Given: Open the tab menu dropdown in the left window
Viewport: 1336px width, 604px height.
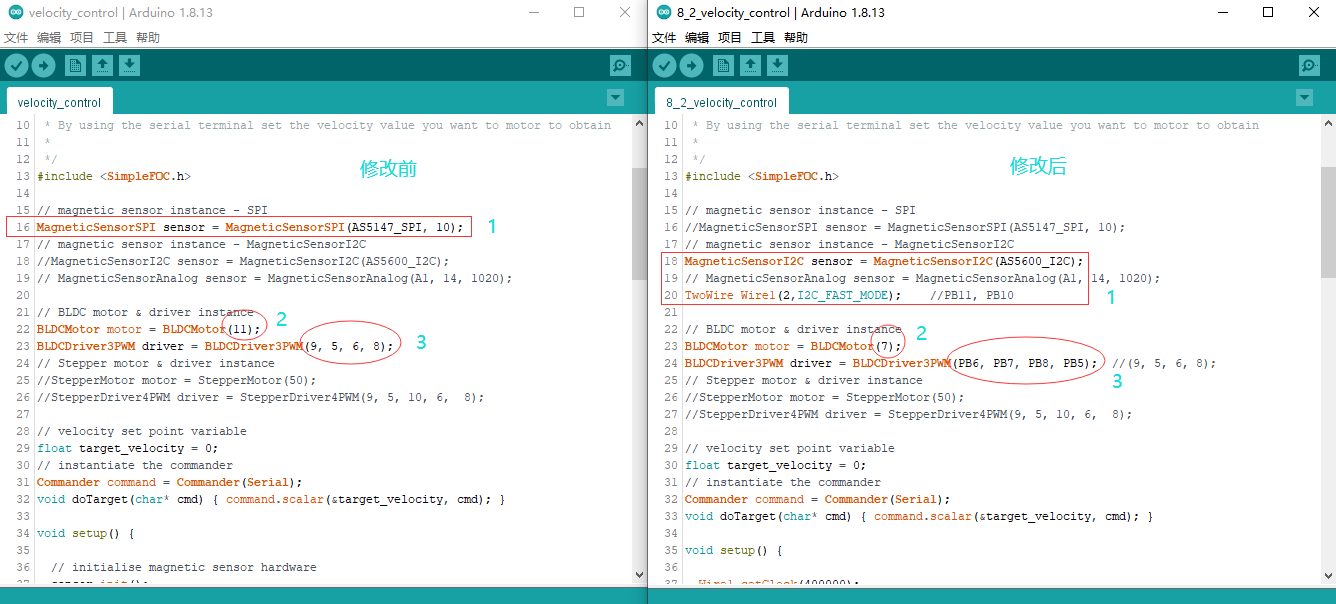Looking at the screenshot, I should 615,97.
